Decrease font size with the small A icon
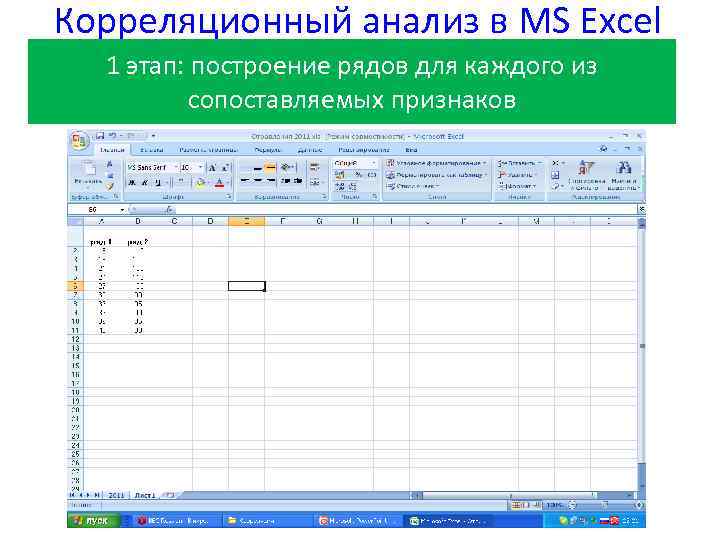Image resolution: width=720 pixels, height=540 pixels. (x=225, y=168)
